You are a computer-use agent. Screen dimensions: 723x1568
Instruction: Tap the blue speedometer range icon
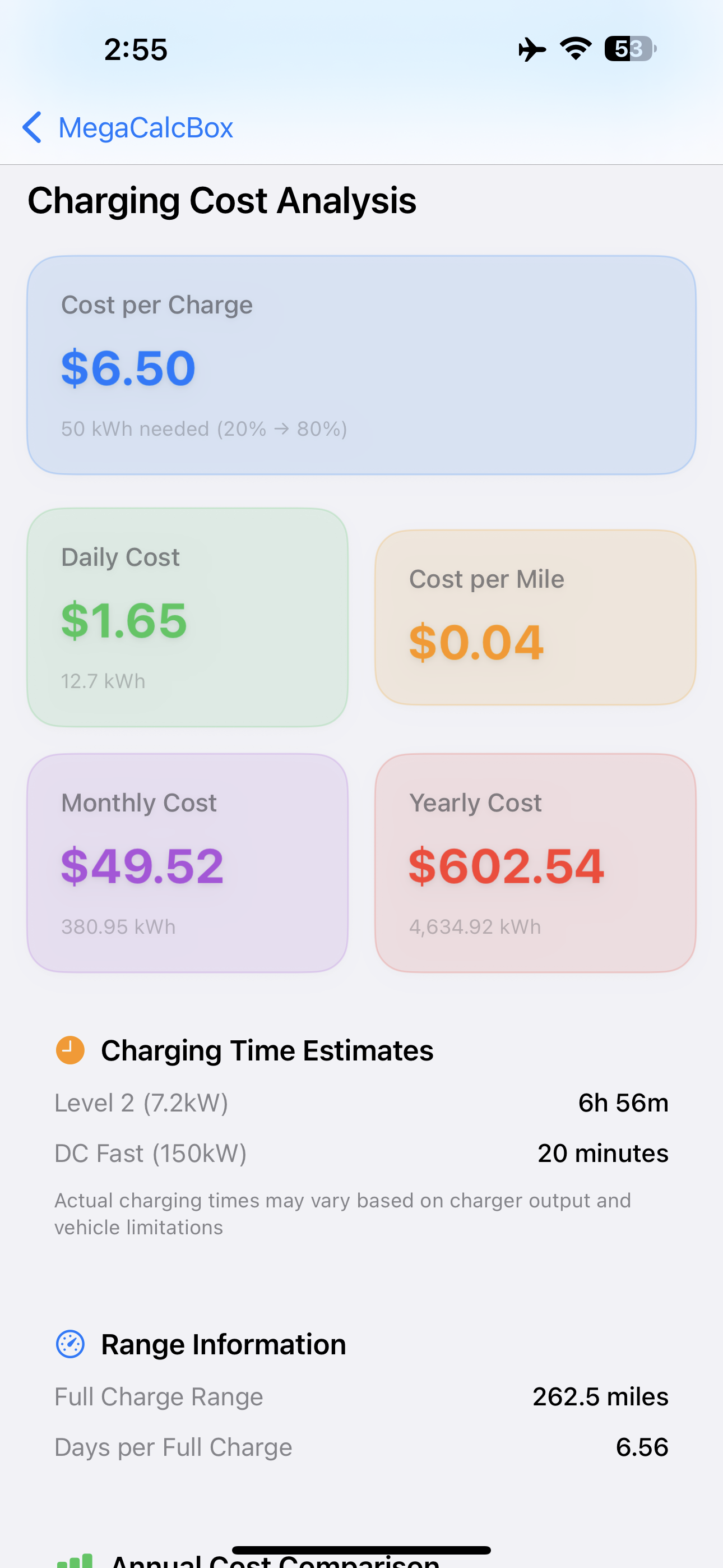click(x=71, y=1344)
